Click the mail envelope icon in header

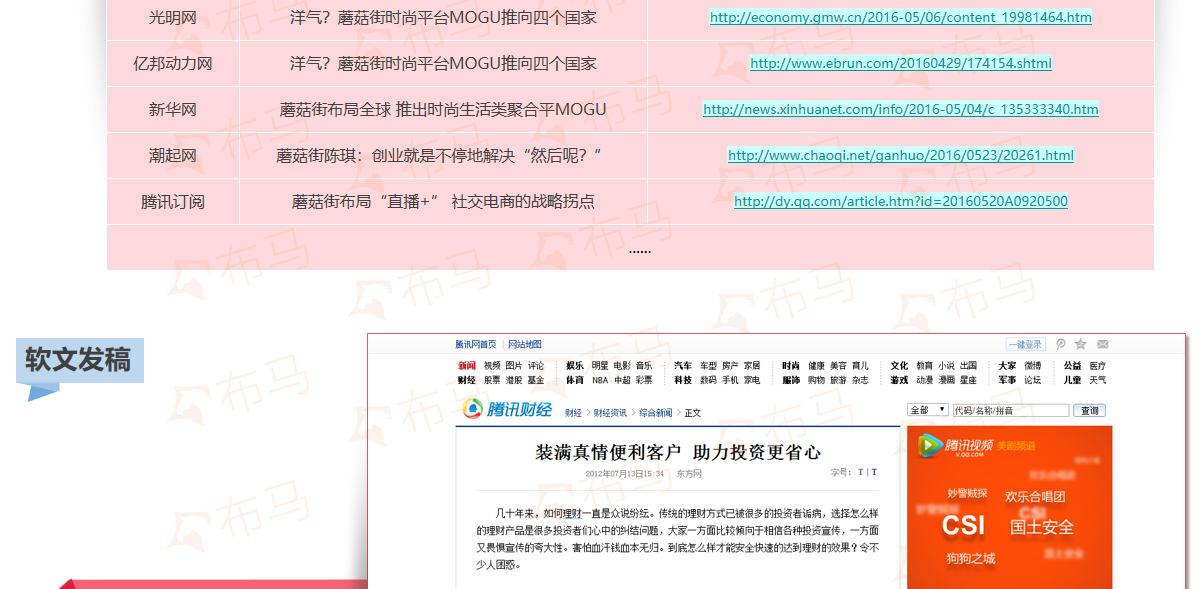(1102, 344)
